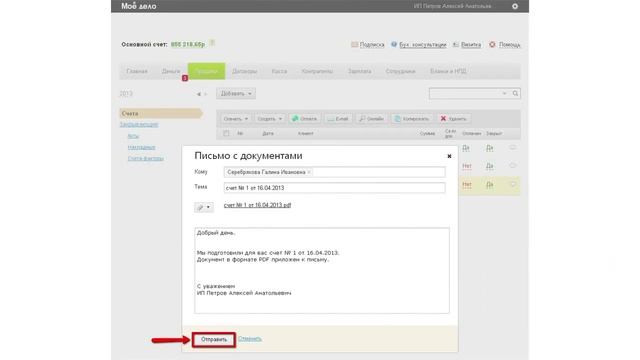The image size is (640, 360).
Task: Click the Кому recipients field
Action: pyautogui.click(x=334, y=172)
